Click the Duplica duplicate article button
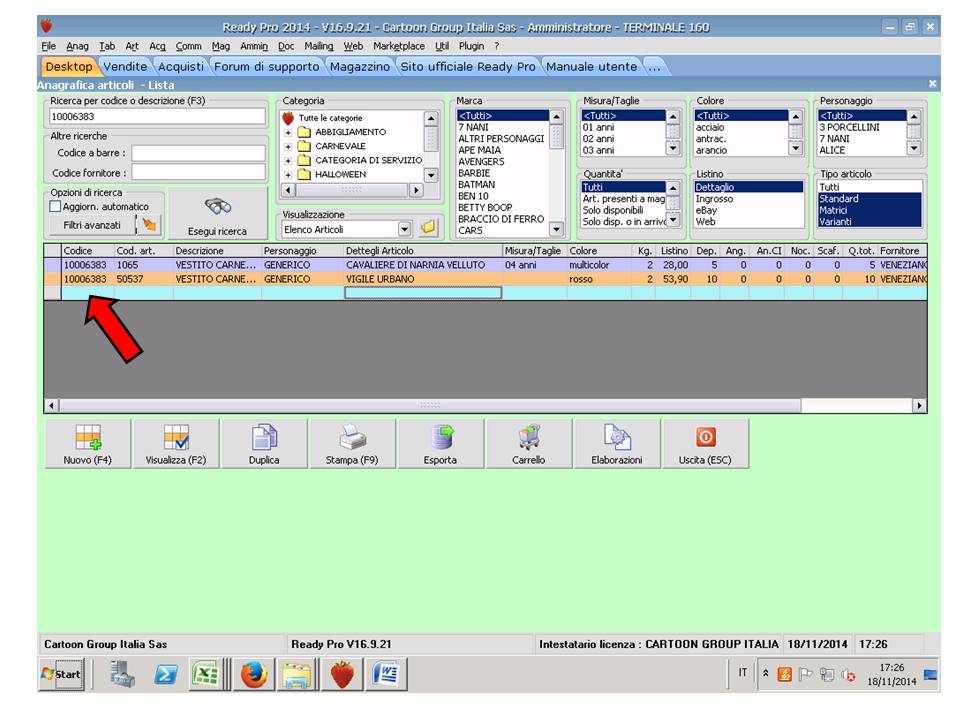 264,444
